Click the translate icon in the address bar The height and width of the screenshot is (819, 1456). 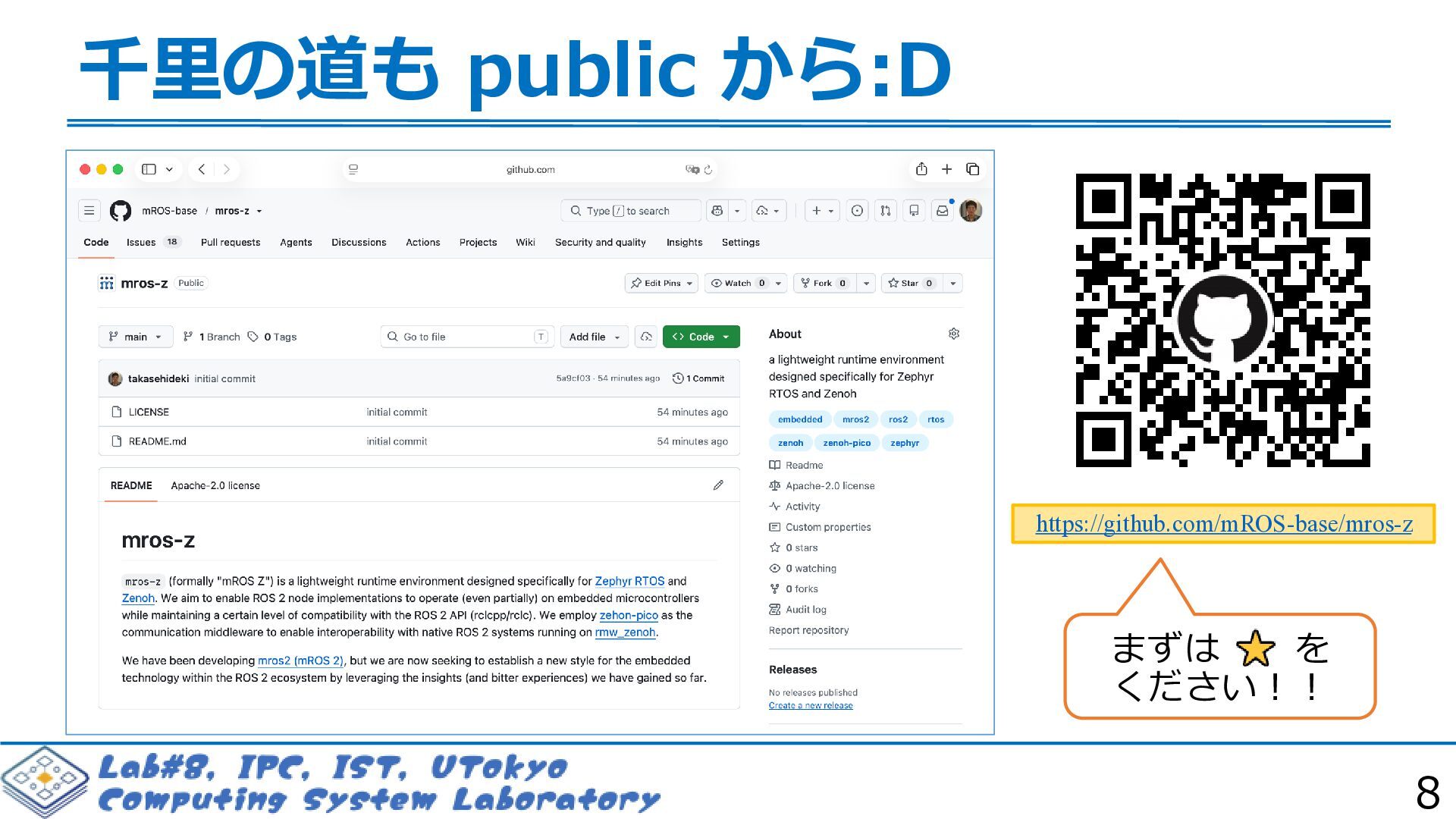pyautogui.click(x=692, y=169)
